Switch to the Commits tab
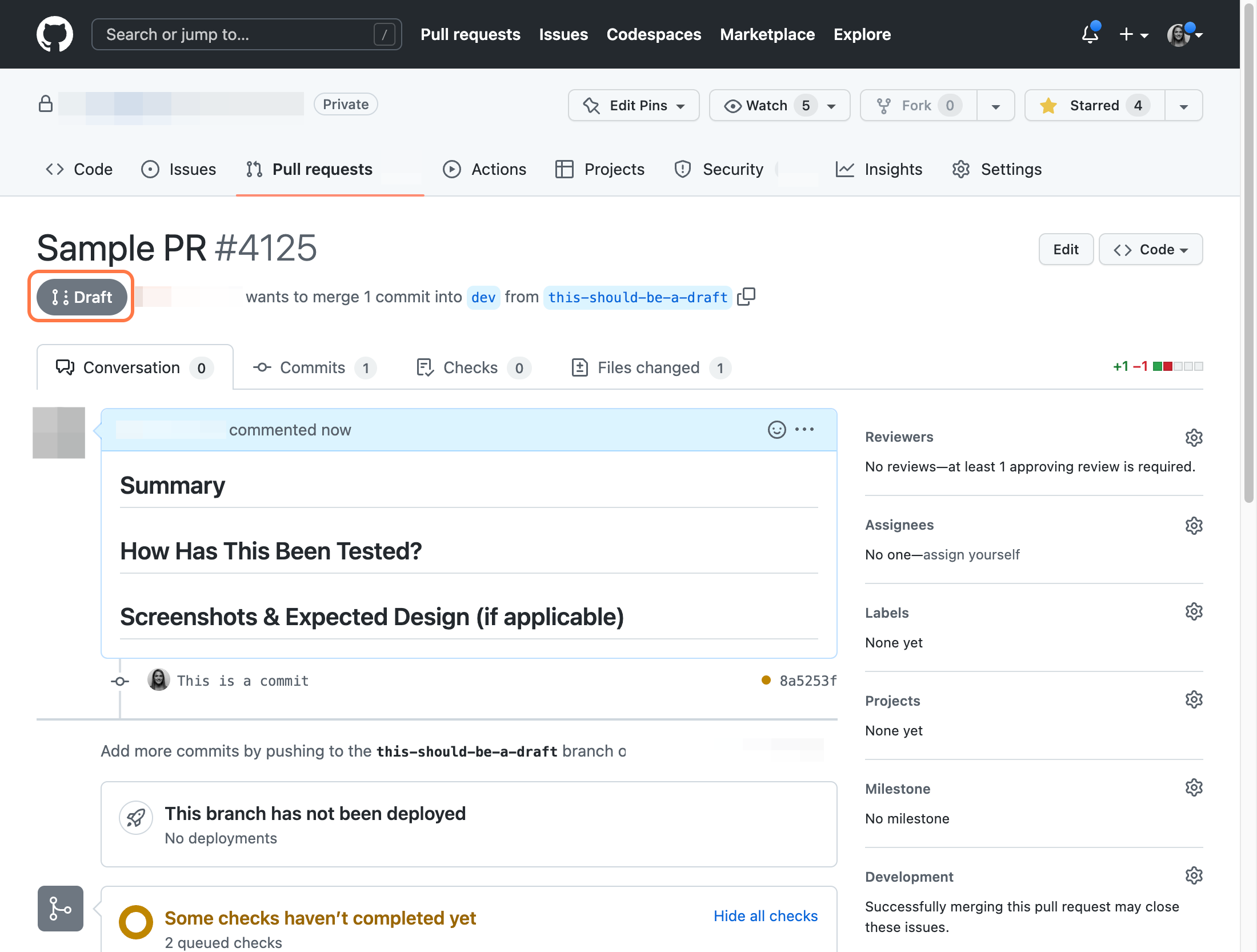Viewport: 1257px width, 952px height. point(315,367)
